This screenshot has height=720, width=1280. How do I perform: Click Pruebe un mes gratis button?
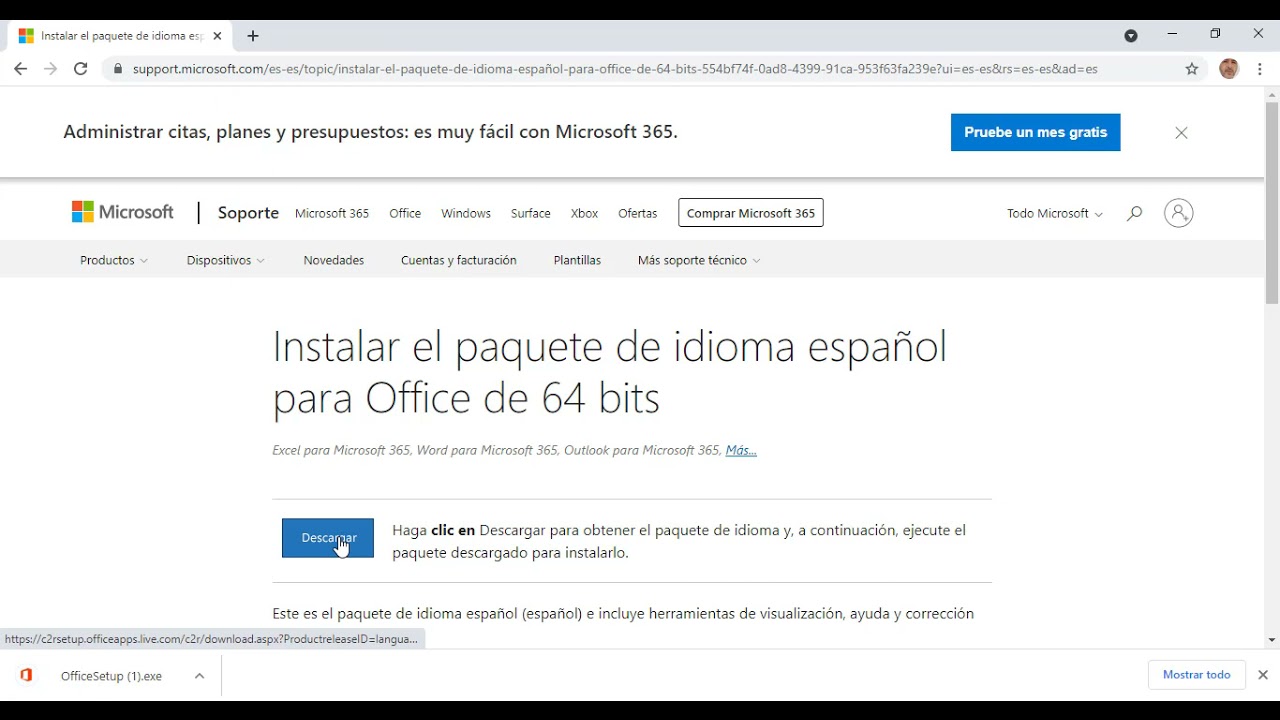[1035, 132]
